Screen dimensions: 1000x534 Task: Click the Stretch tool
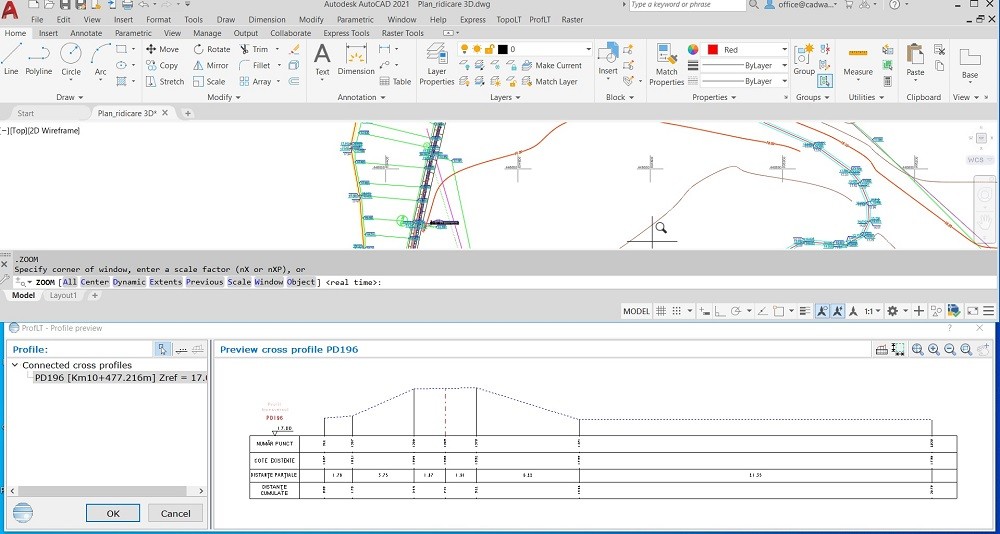click(x=165, y=82)
